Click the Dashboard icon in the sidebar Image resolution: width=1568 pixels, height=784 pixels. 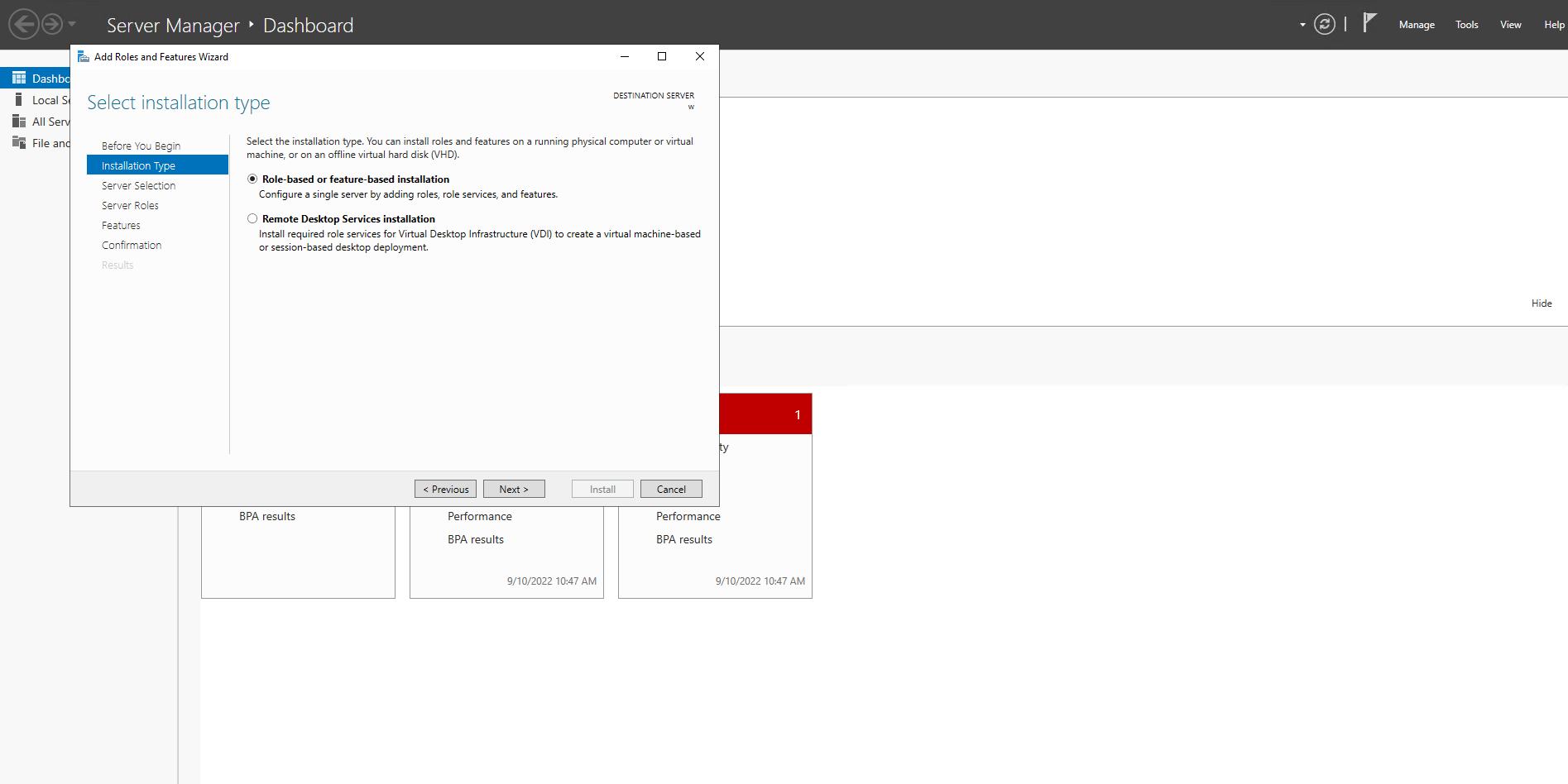point(19,78)
